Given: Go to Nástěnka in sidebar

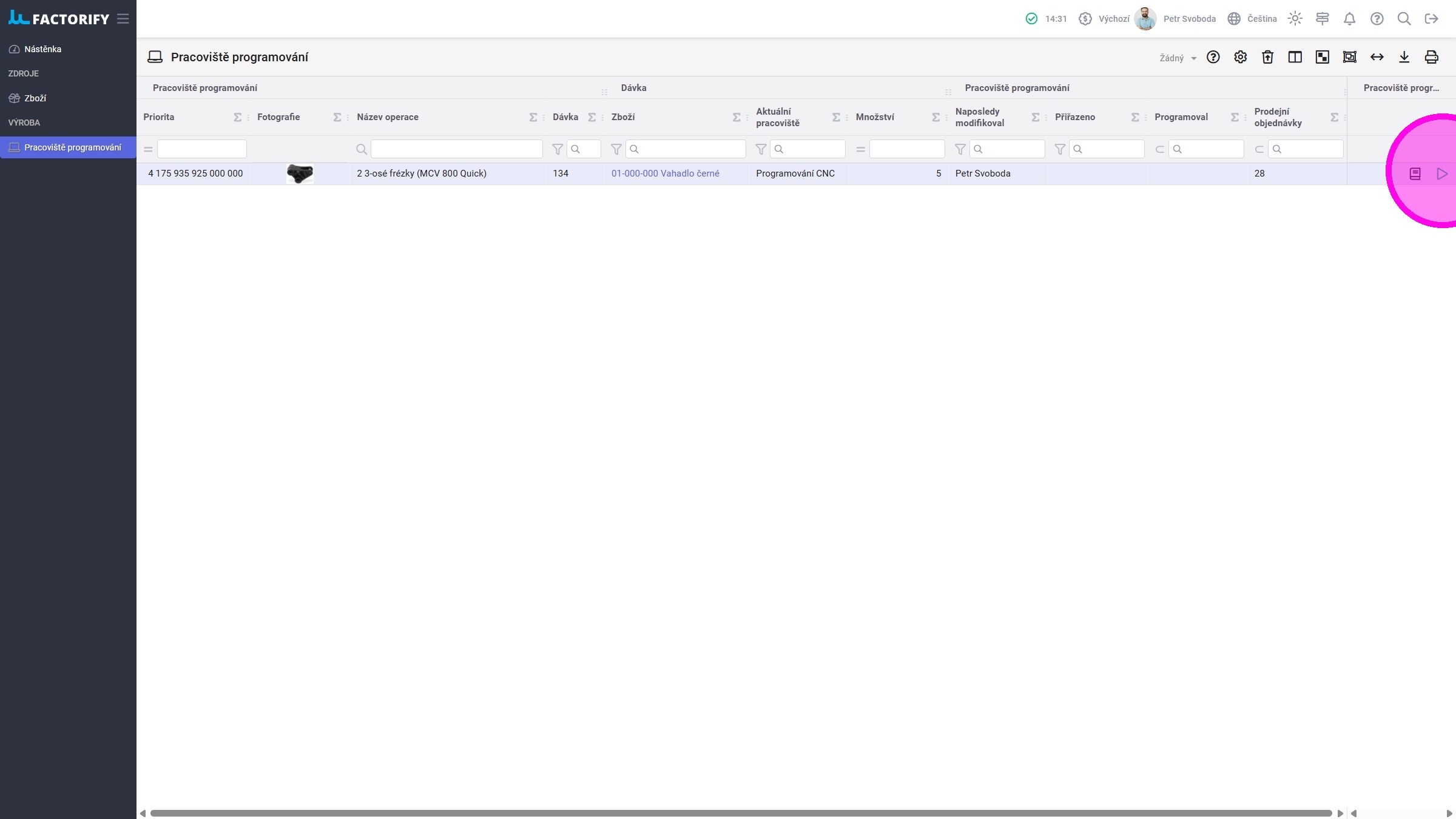Looking at the screenshot, I should 42,49.
